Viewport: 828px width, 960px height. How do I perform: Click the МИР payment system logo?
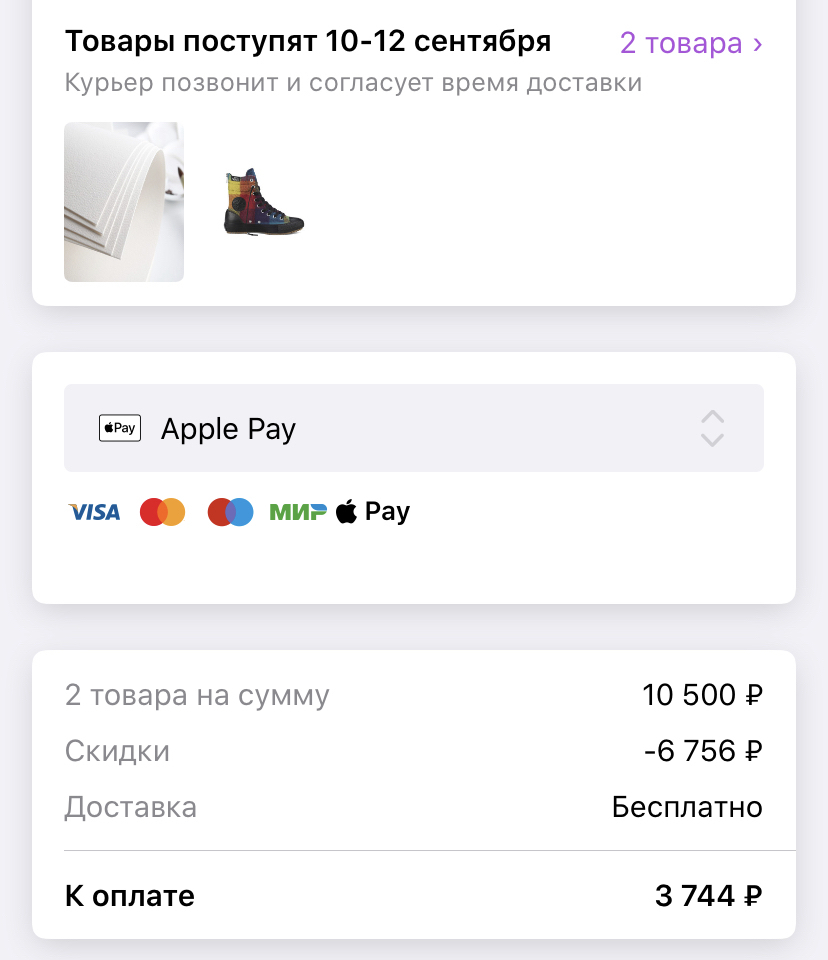(x=298, y=512)
